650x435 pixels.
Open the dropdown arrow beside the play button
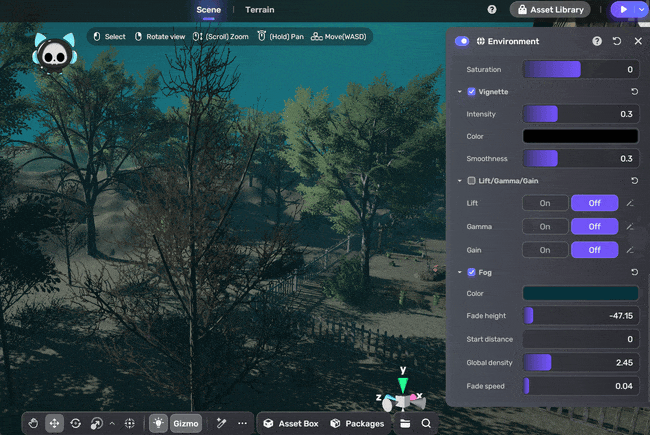pos(641,9)
